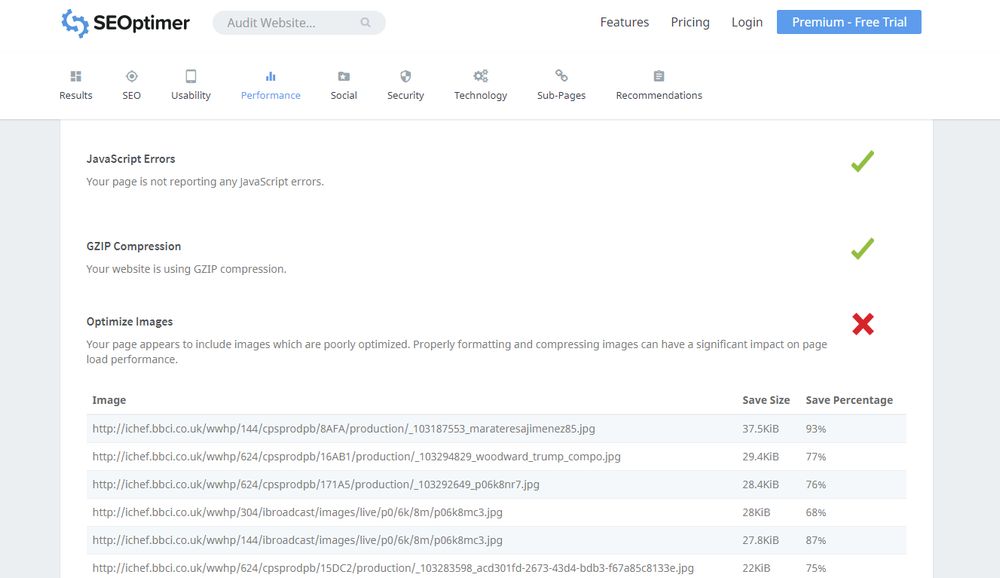This screenshot has width=1000, height=578.
Task: Select the woodward_trump_compo.jpg image row
Action: 356,457
